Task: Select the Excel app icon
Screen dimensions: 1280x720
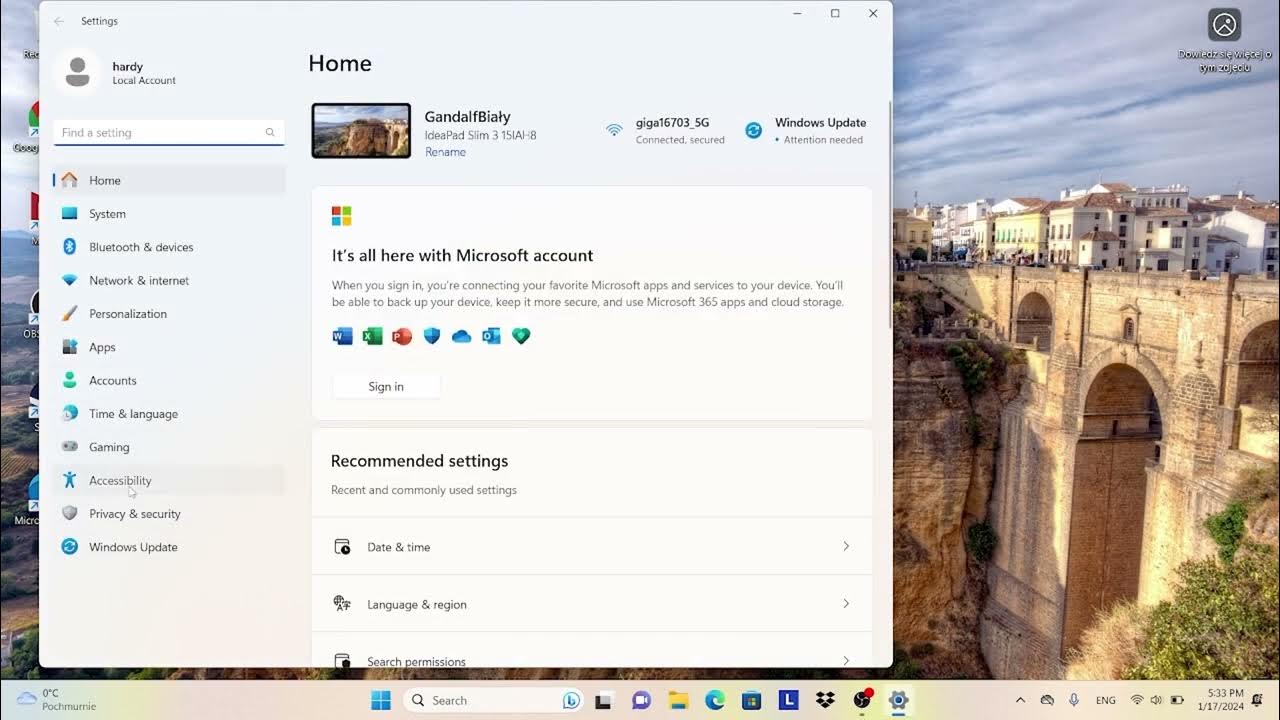Action: [x=372, y=336]
